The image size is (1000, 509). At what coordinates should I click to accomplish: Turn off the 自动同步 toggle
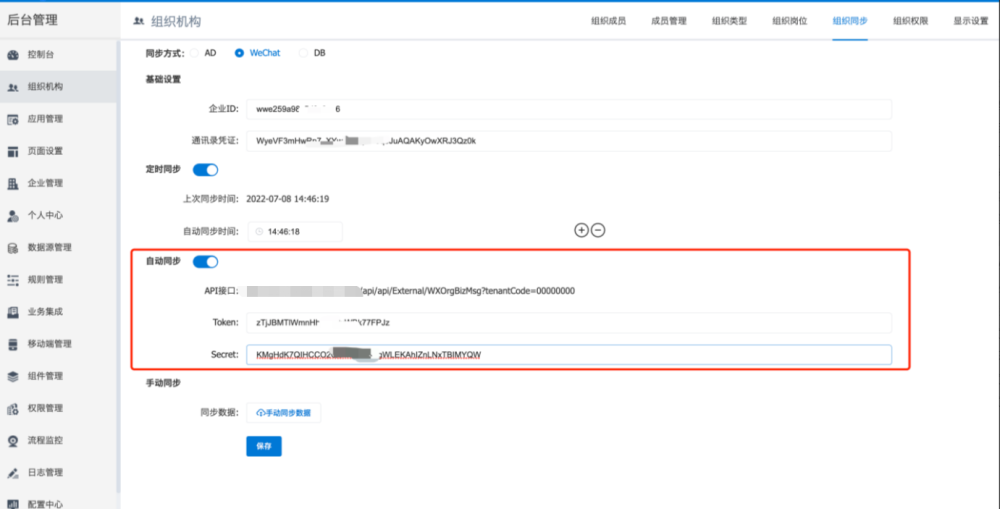point(205,262)
